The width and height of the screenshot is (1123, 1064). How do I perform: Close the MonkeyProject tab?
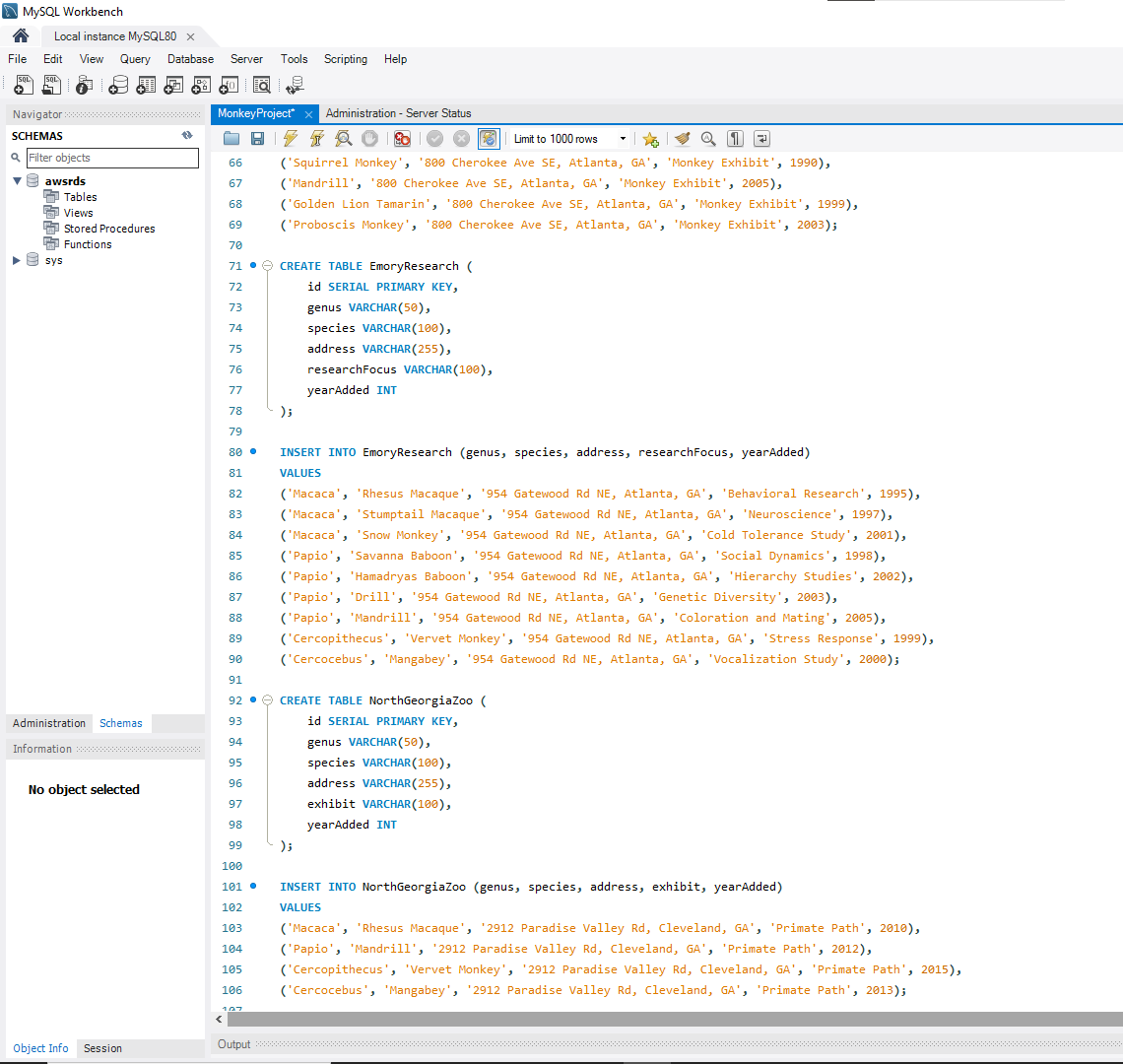pos(308,114)
